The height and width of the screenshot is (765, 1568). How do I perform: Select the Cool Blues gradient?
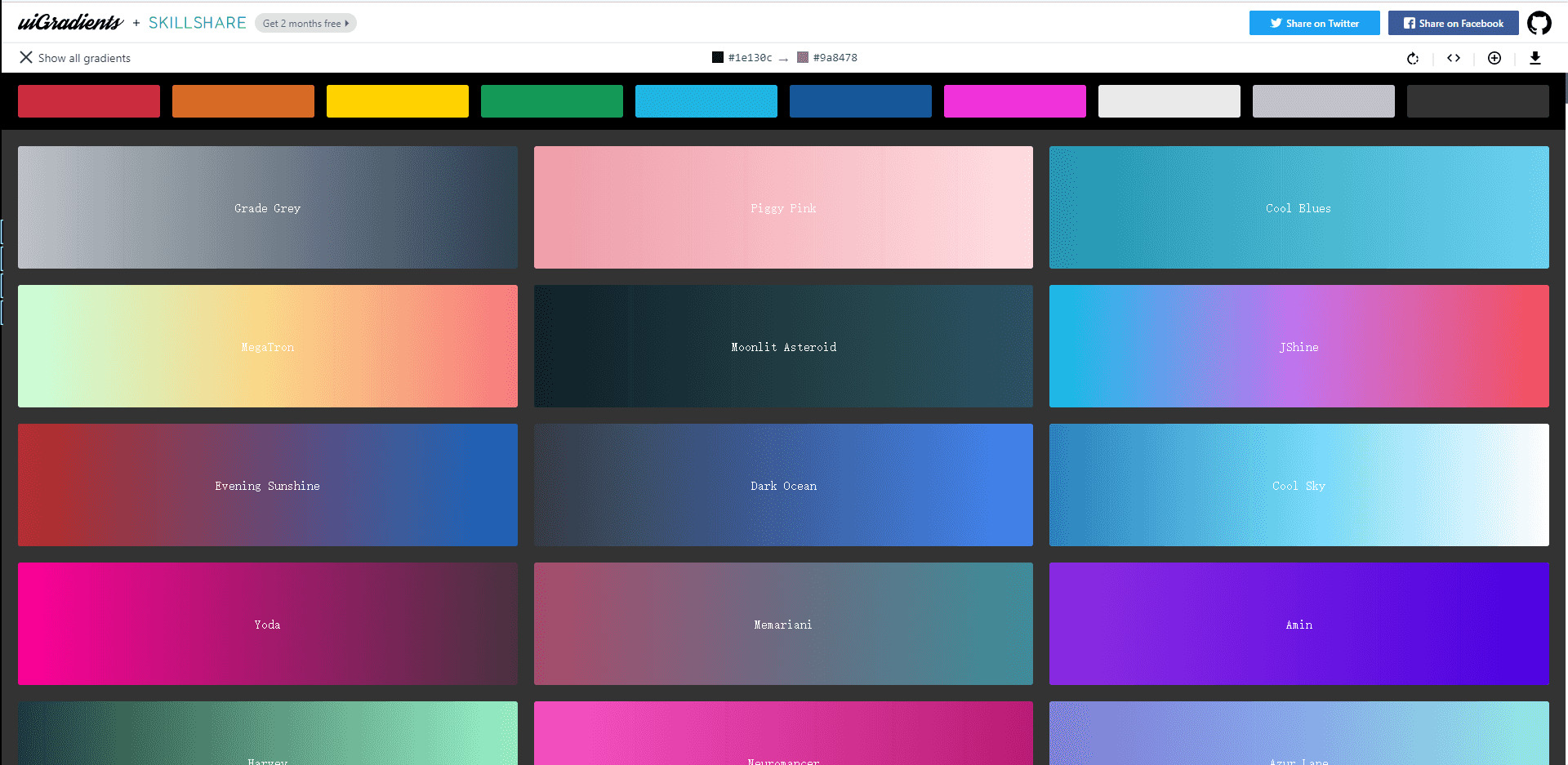[1299, 207]
